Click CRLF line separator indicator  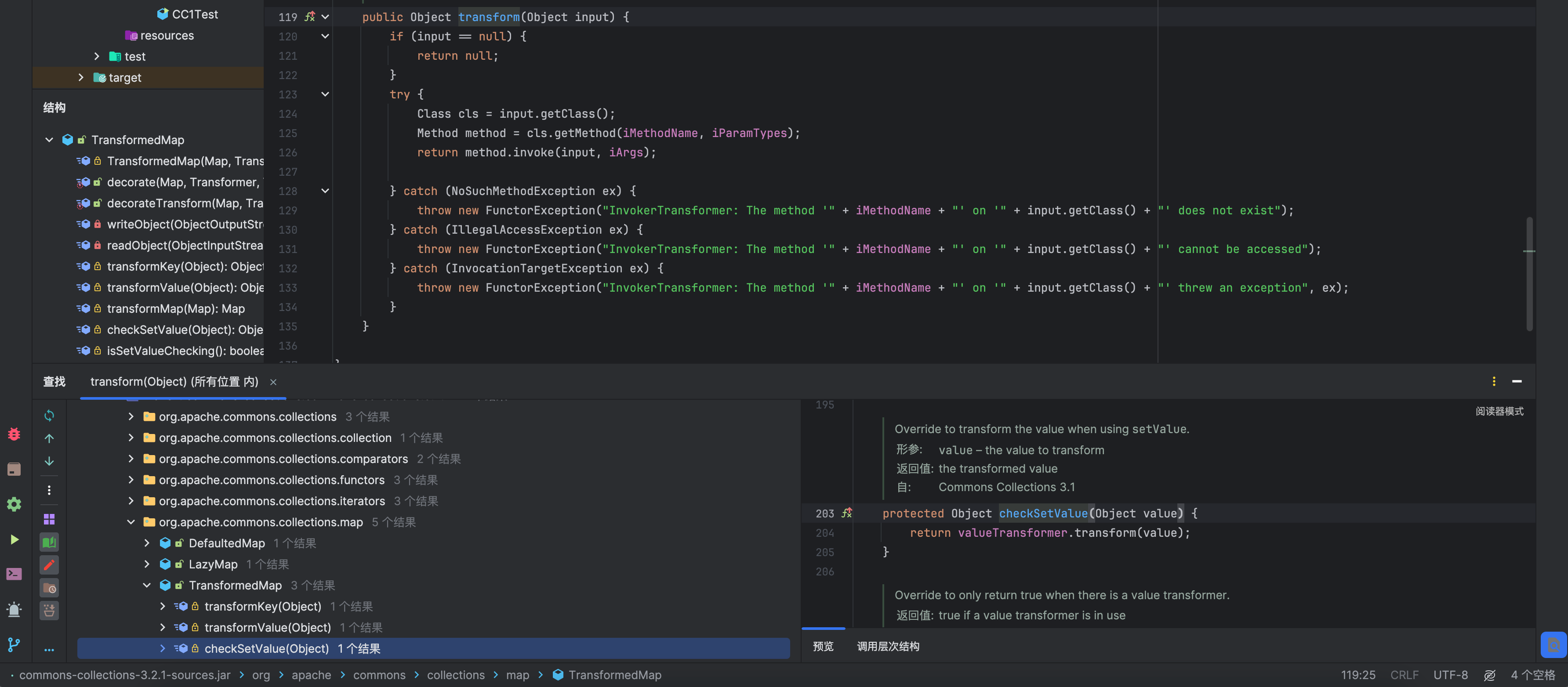click(x=1404, y=676)
